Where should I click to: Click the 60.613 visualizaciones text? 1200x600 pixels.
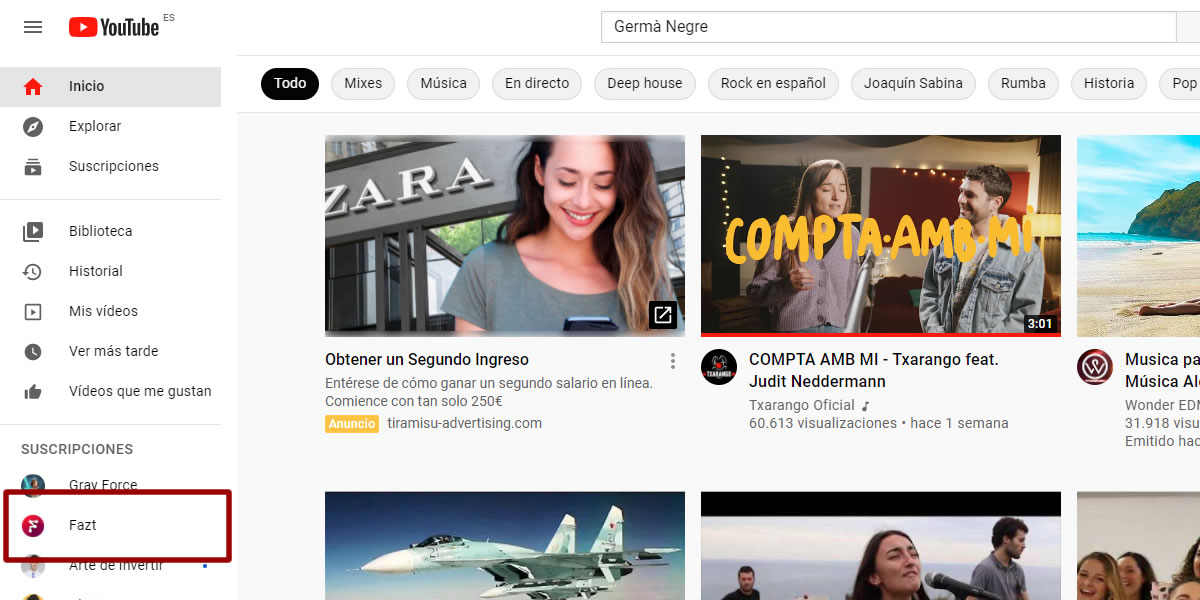point(823,423)
